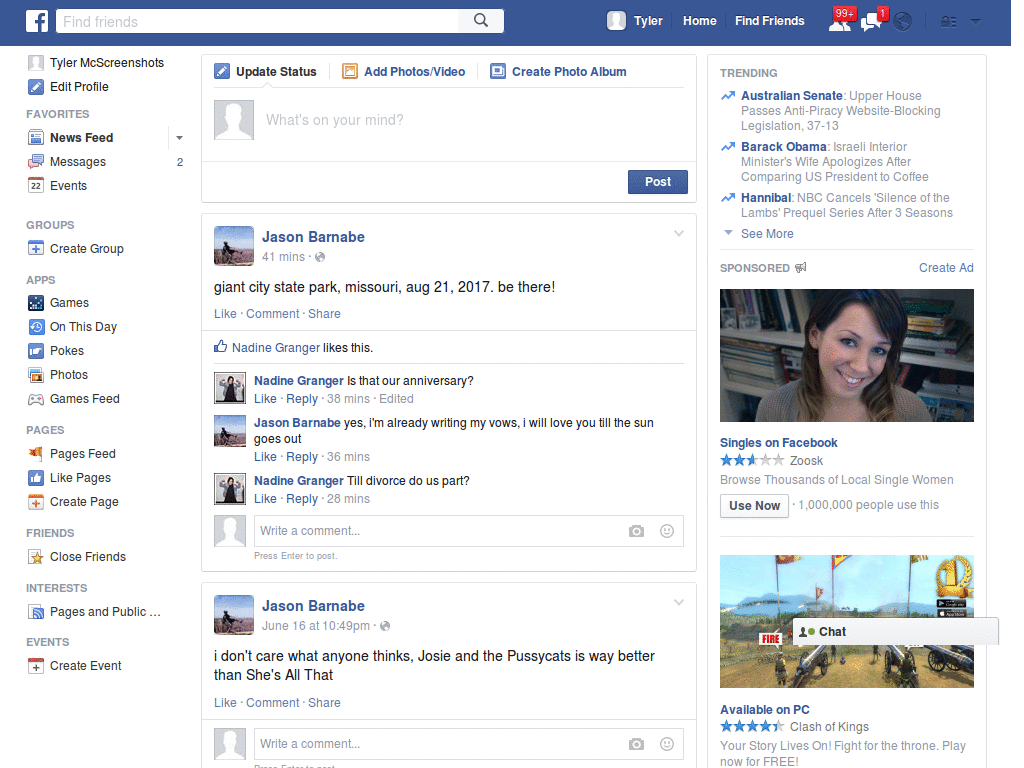Click Tyler profile avatar in top bar
Viewport: 1024px width, 768px height.
click(616, 21)
